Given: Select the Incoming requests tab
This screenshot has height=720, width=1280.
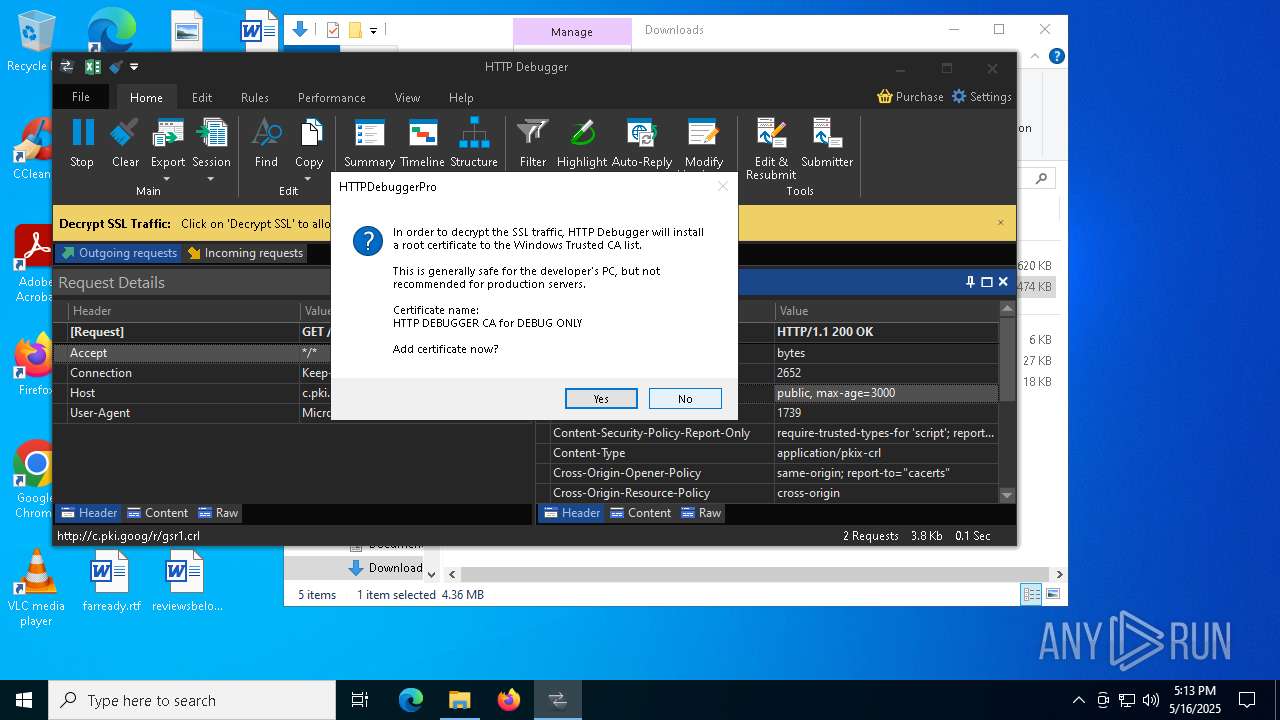Looking at the screenshot, I should [x=245, y=253].
